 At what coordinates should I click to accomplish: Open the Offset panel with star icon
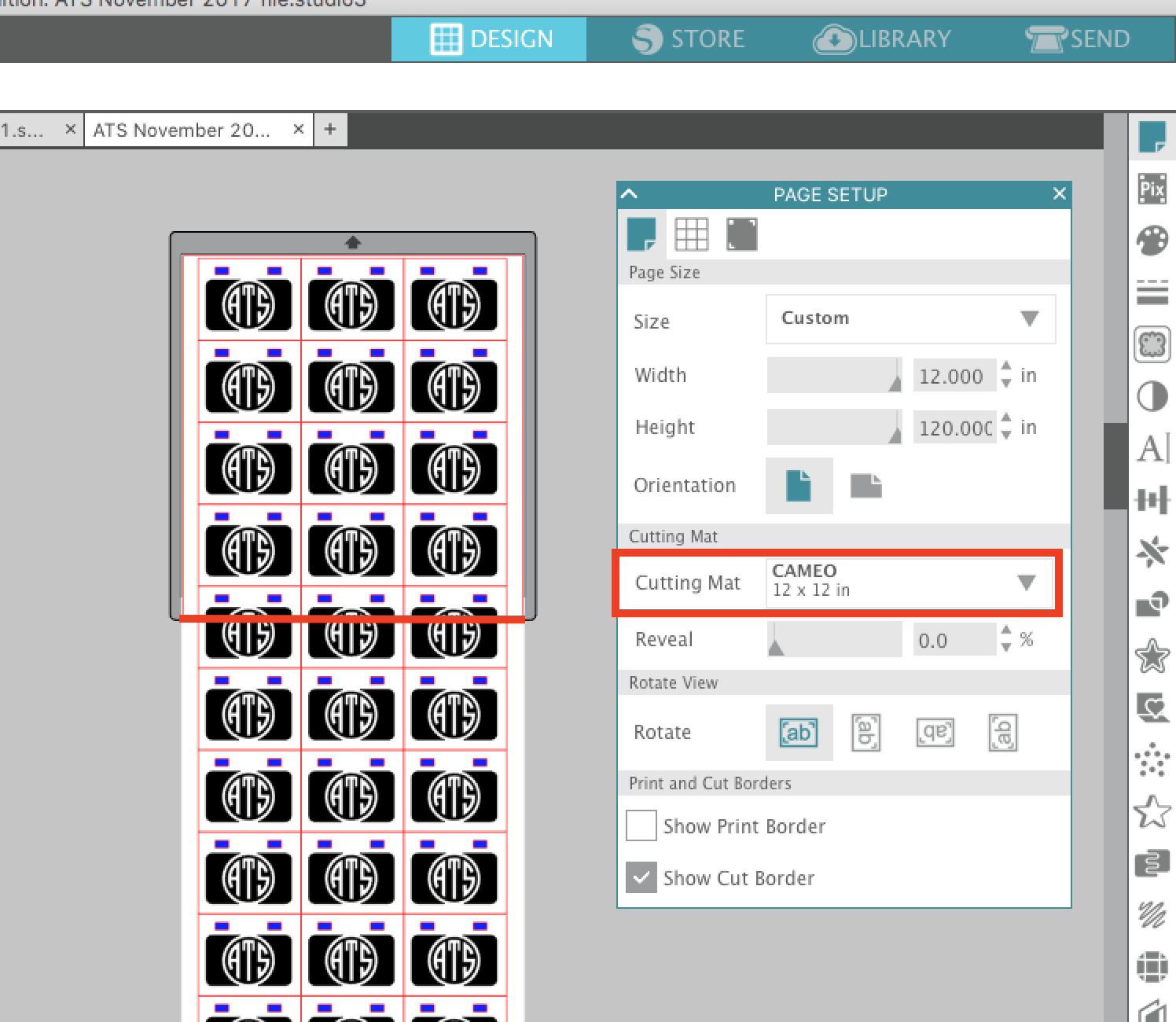tap(1152, 654)
